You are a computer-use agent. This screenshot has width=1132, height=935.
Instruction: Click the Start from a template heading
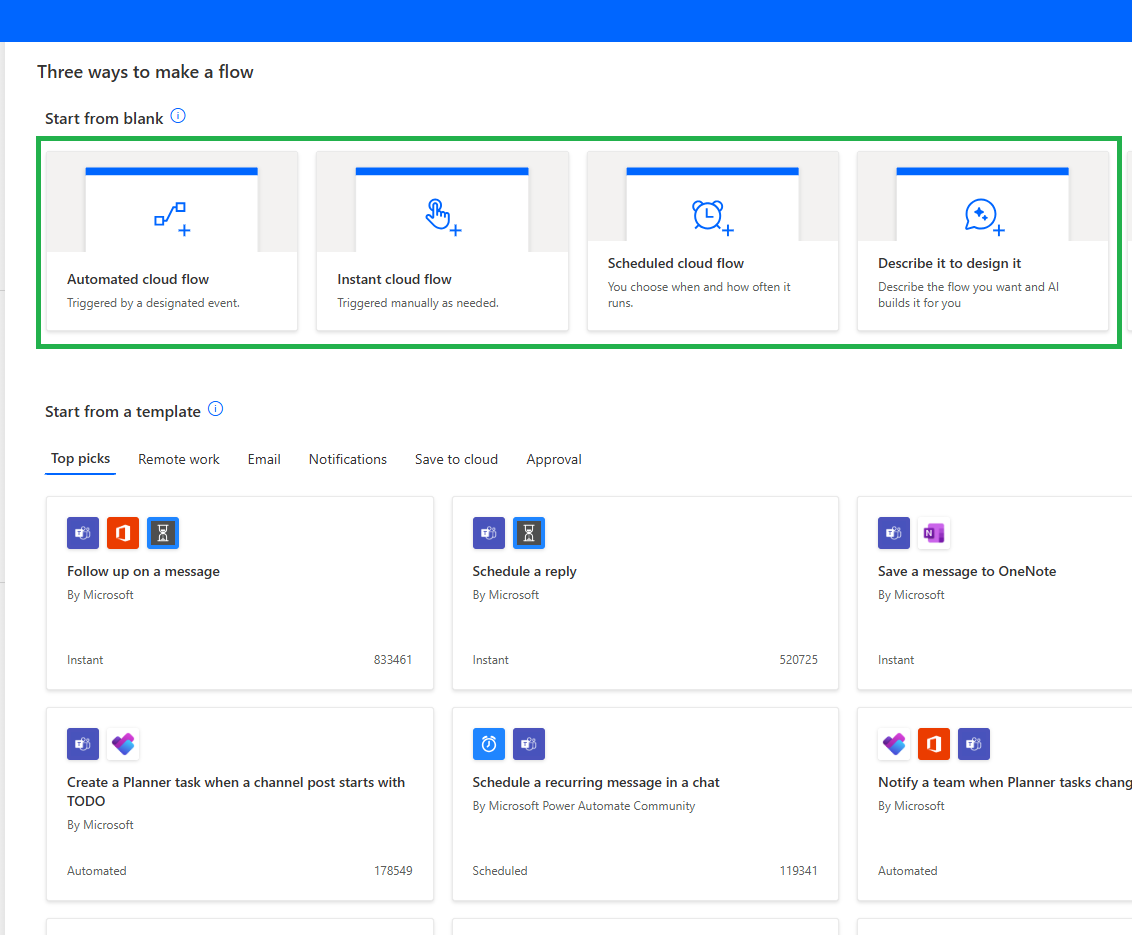pyautogui.click(x=123, y=412)
